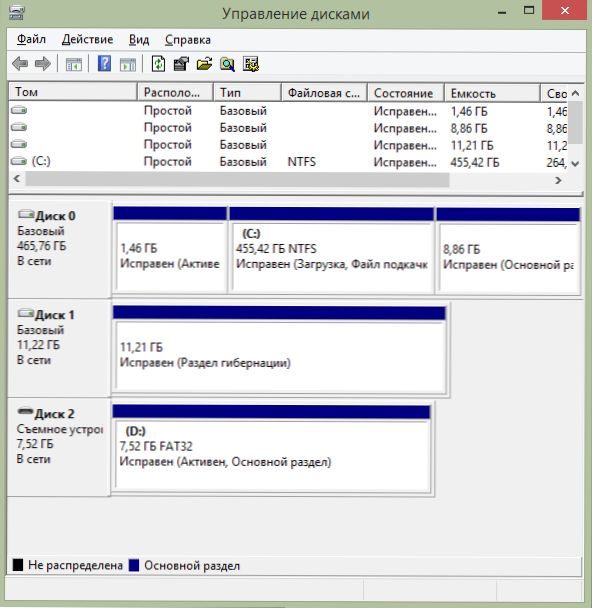592x608 pixels.
Task: Select the (C:) volume row in the list
Action: (x=288, y=161)
